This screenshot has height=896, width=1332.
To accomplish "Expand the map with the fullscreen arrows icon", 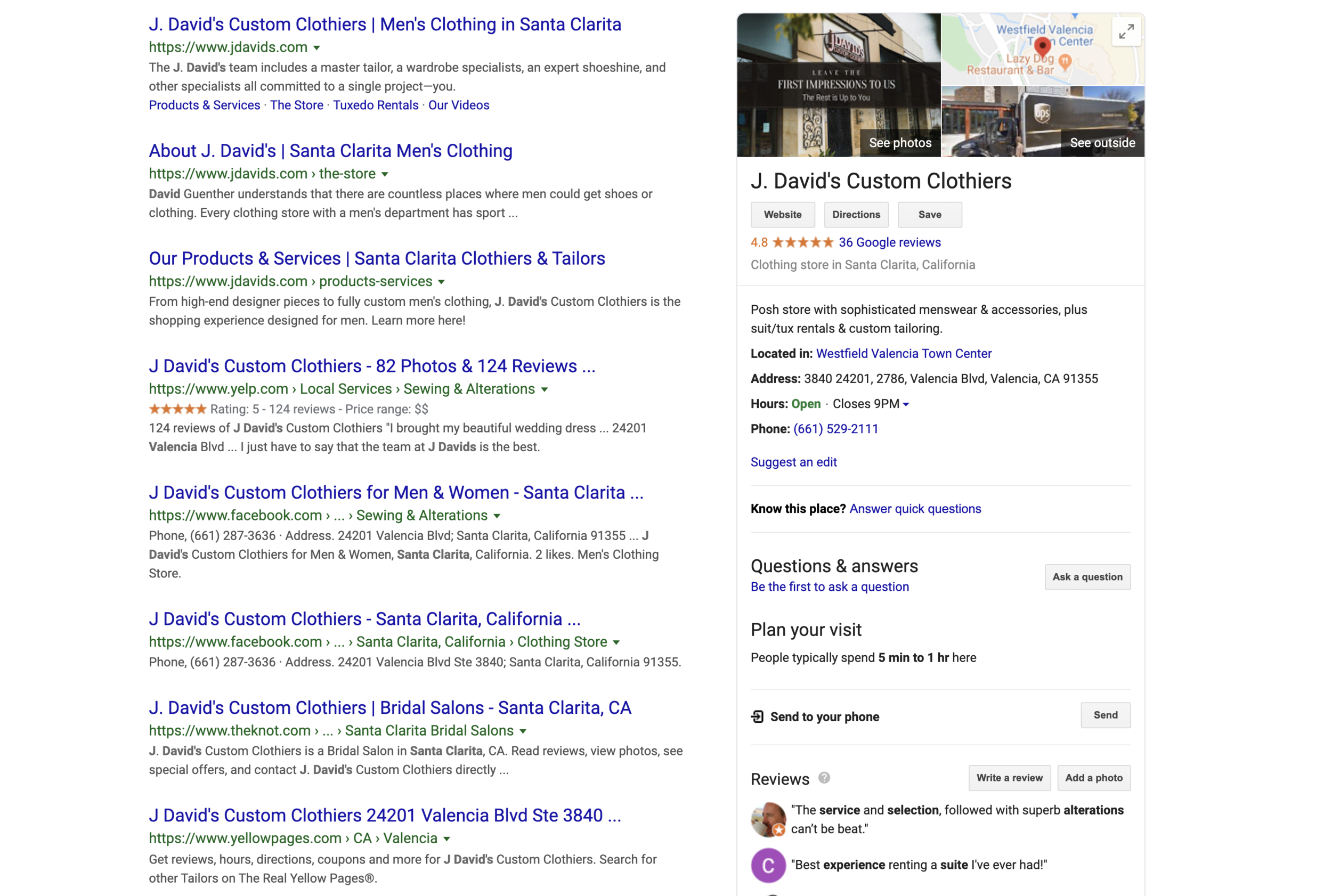I will [x=1125, y=32].
